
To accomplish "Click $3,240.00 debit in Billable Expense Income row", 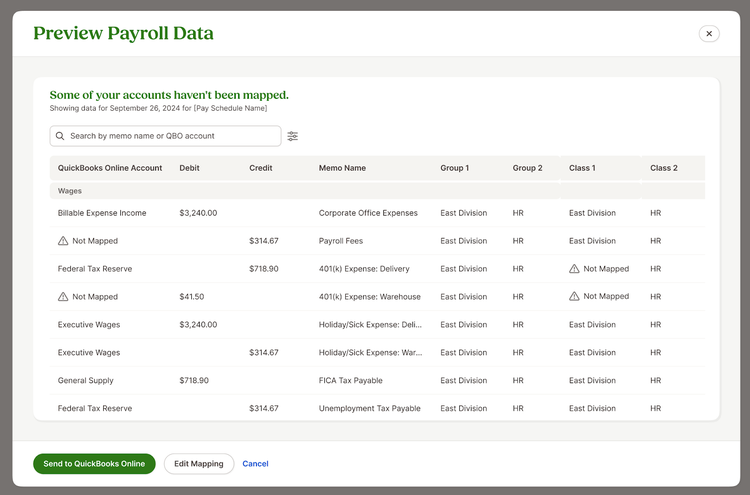I will 198,213.
